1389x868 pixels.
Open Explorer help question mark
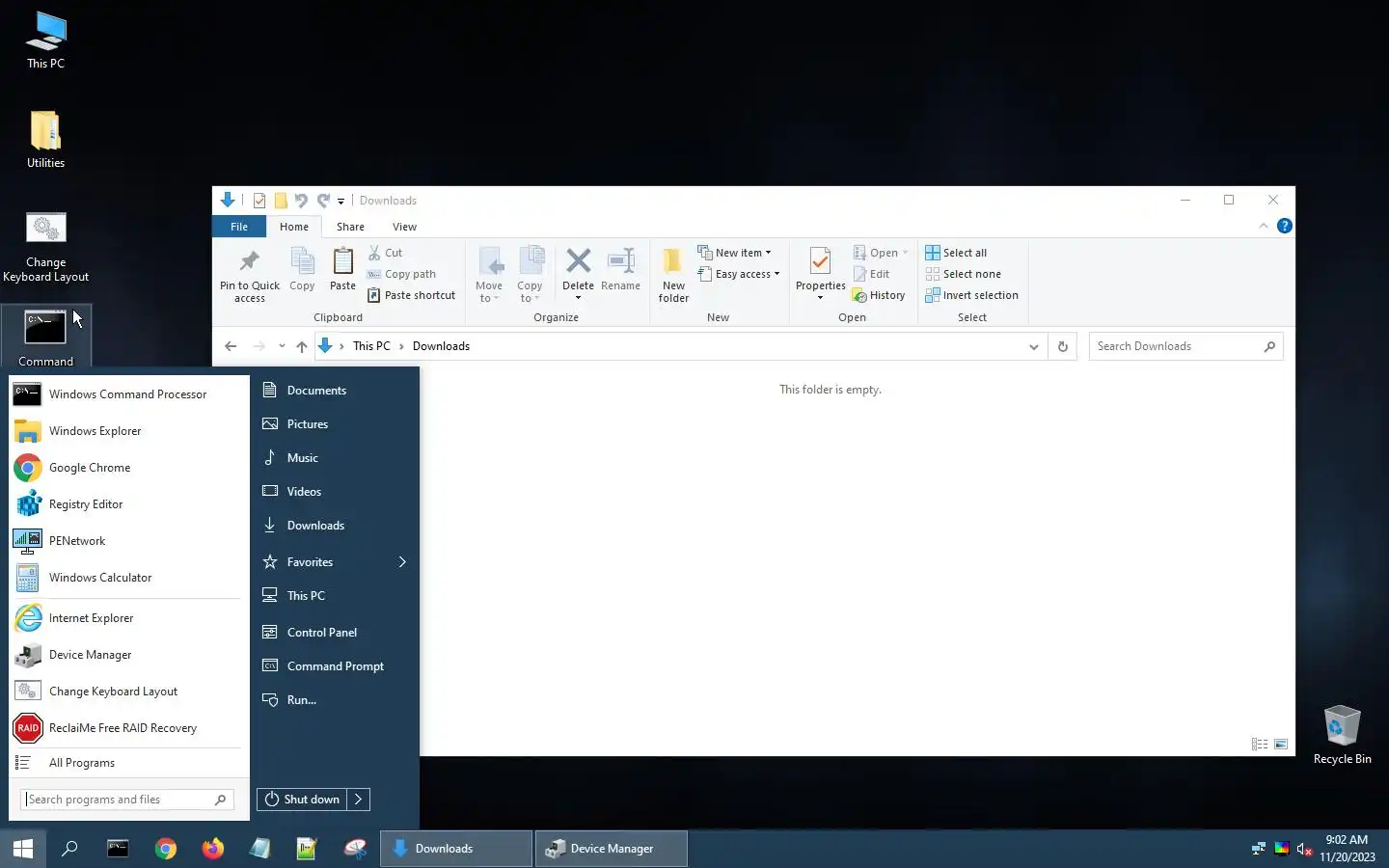click(1284, 226)
